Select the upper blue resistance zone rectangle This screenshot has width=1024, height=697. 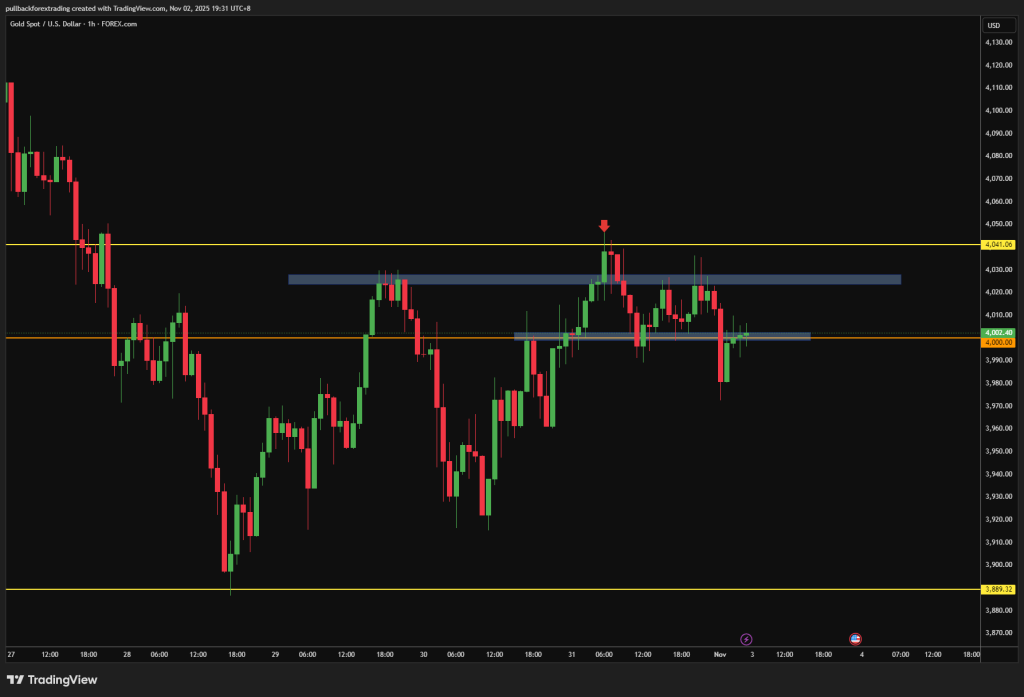(594, 280)
